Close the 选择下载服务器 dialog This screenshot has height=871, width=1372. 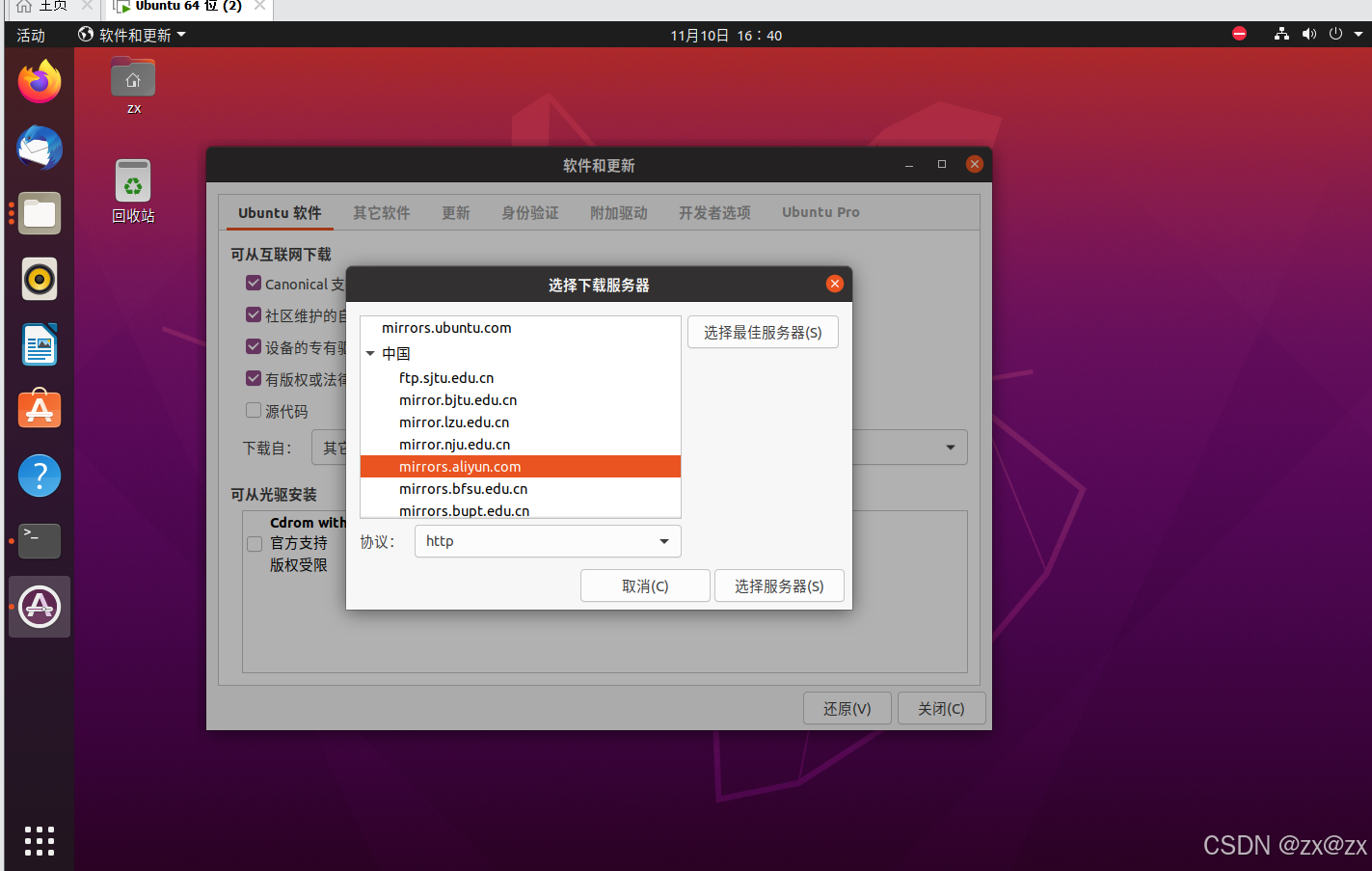[x=835, y=284]
